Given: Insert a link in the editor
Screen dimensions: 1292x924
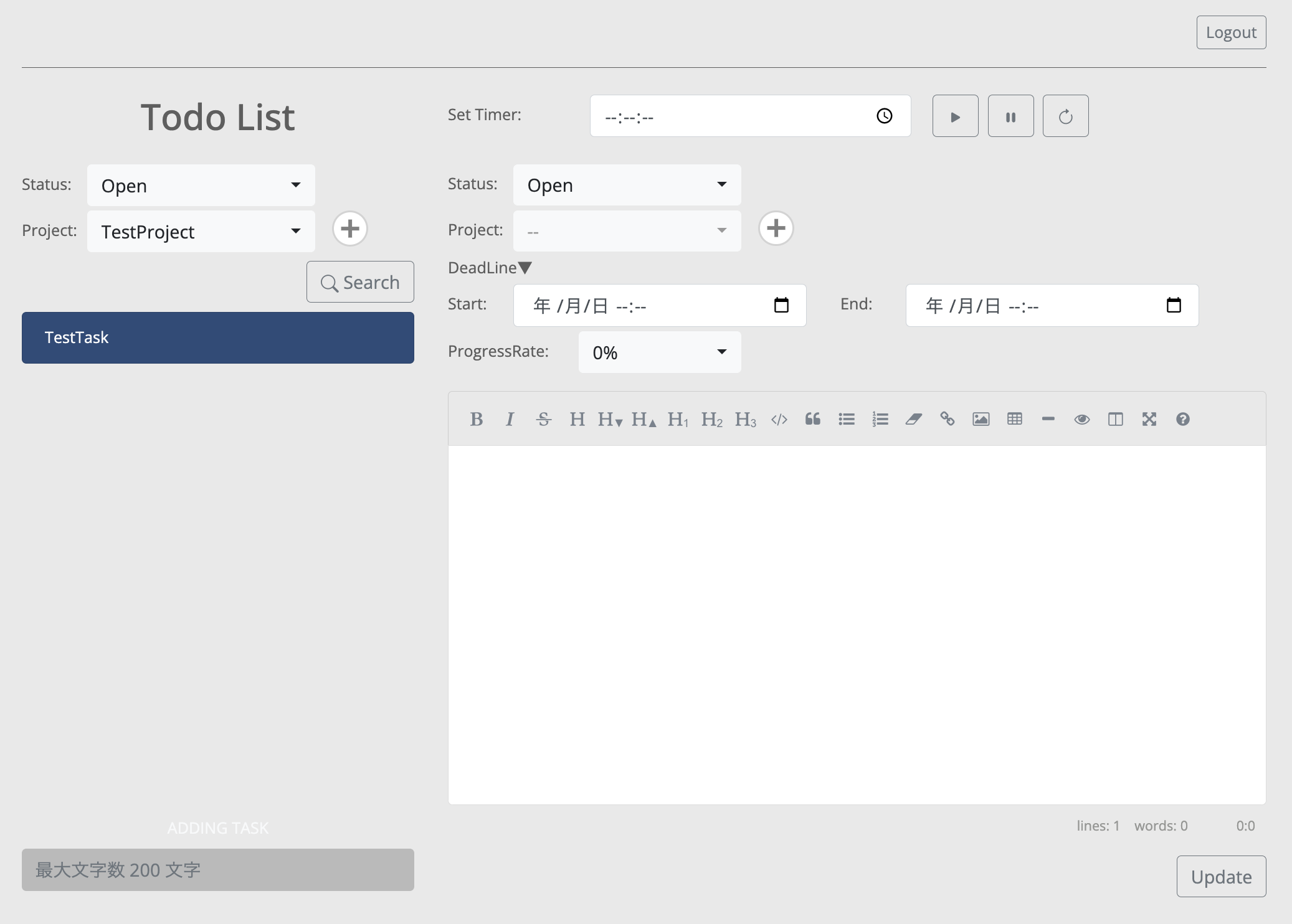Looking at the screenshot, I should point(948,418).
